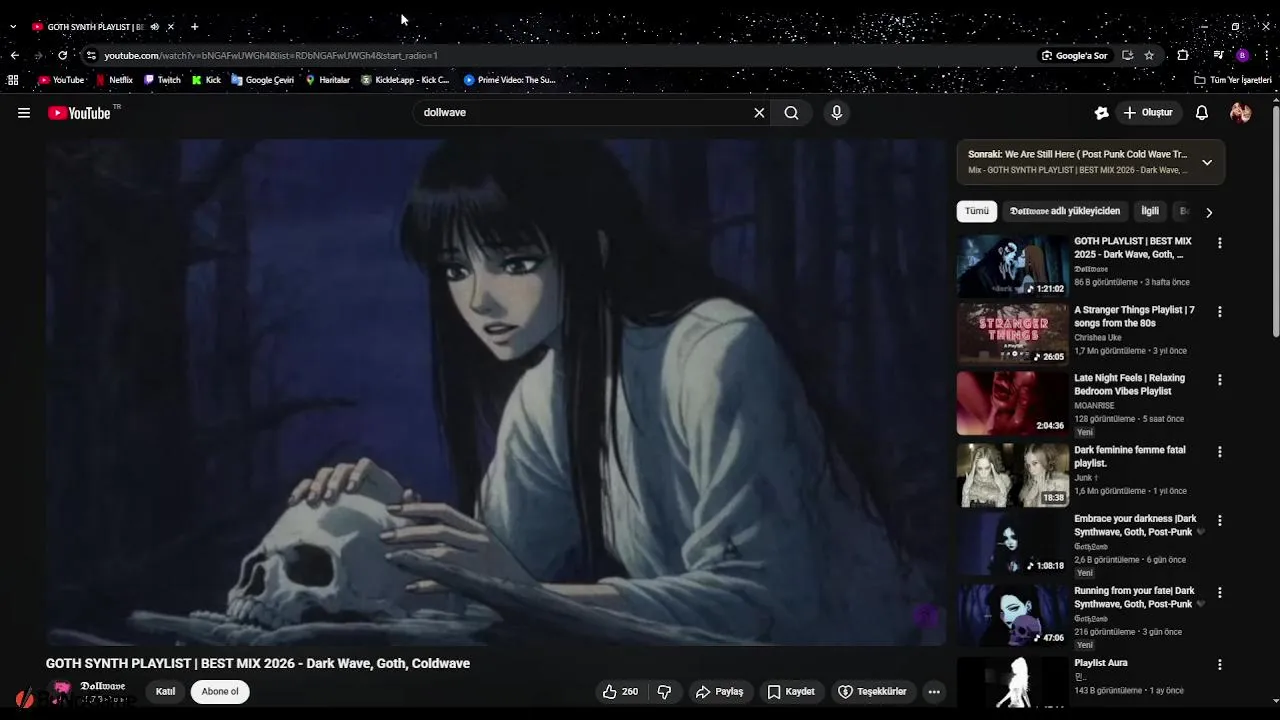1280x720 pixels.
Task: Open the Chrome profile B avatar
Action: click(x=1242, y=55)
